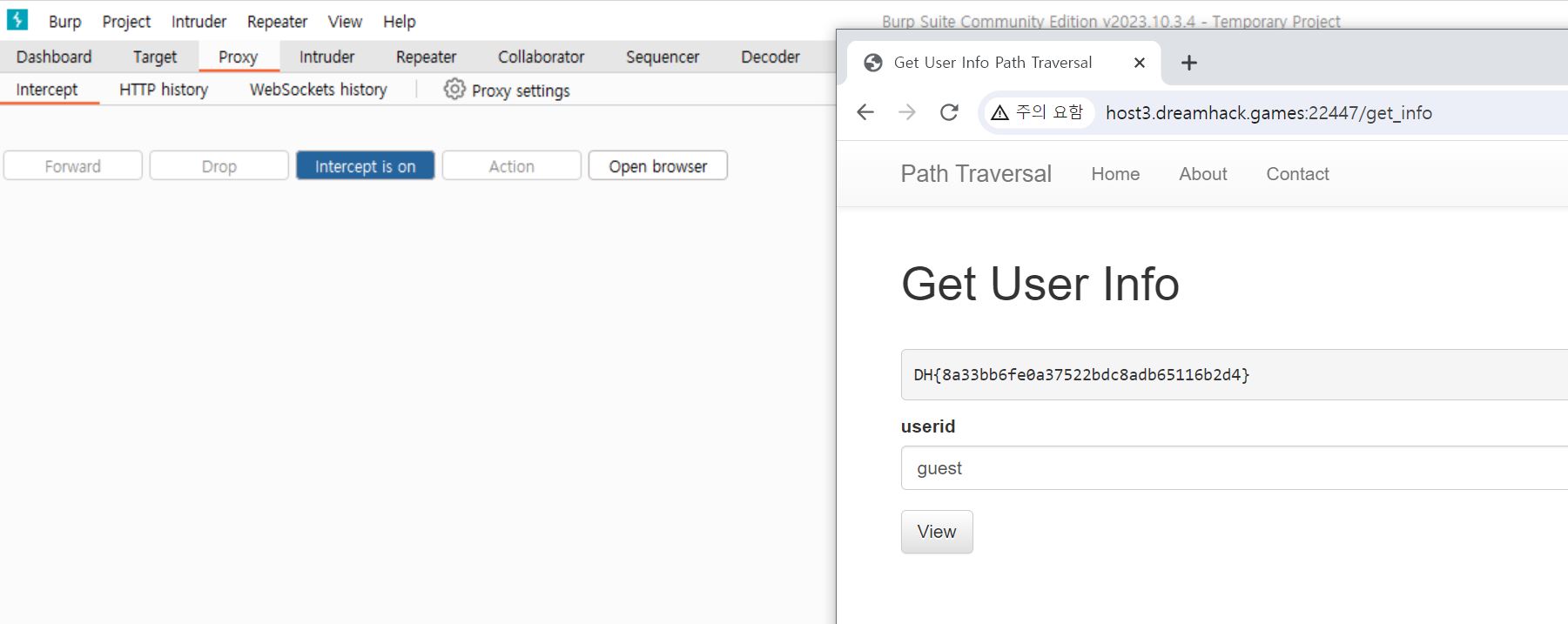Image resolution: width=1568 pixels, height=624 pixels.
Task: Open the Intruder menu in the menu bar
Action: (x=199, y=21)
